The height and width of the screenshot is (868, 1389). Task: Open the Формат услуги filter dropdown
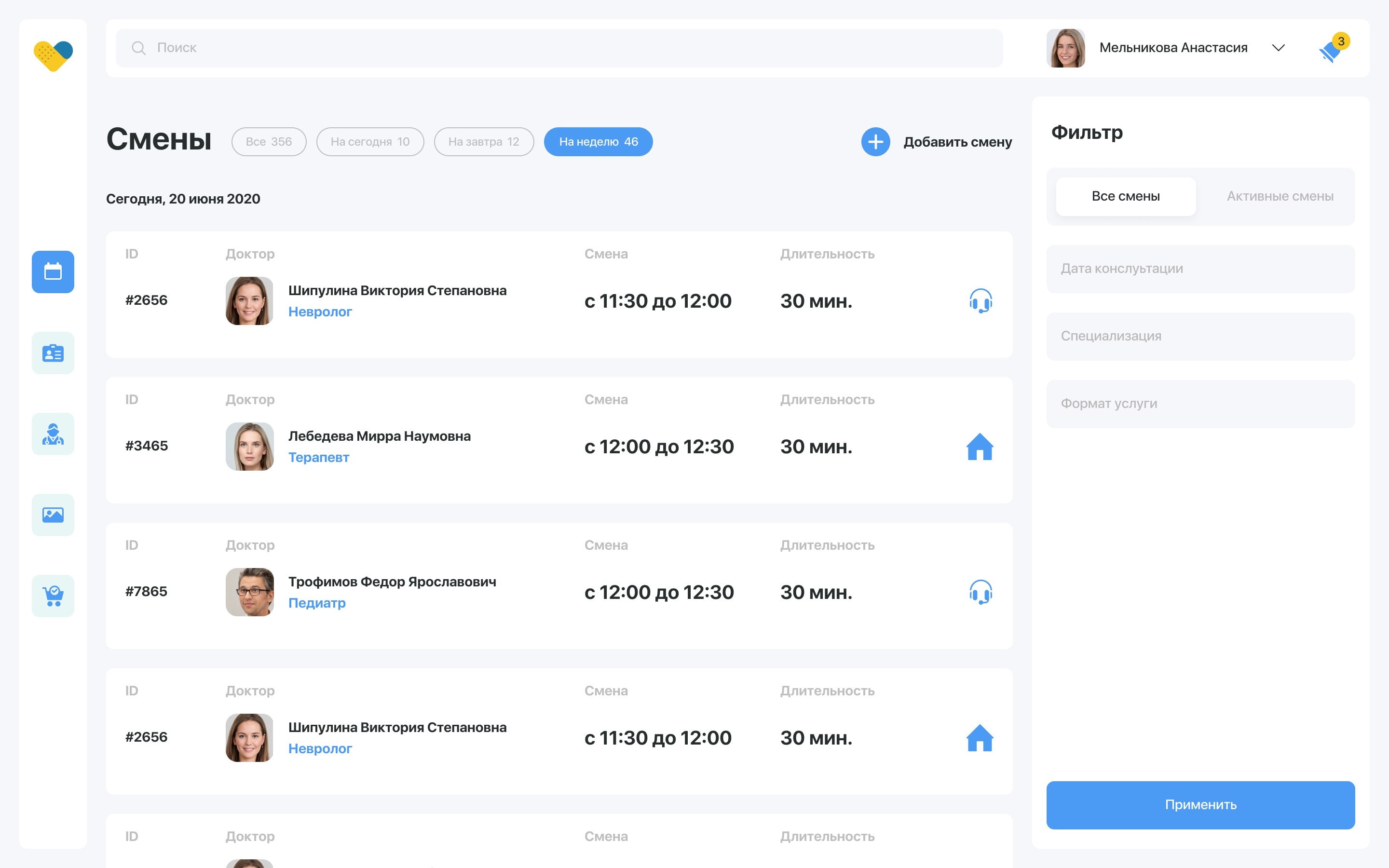click(x=1200, y=404)
